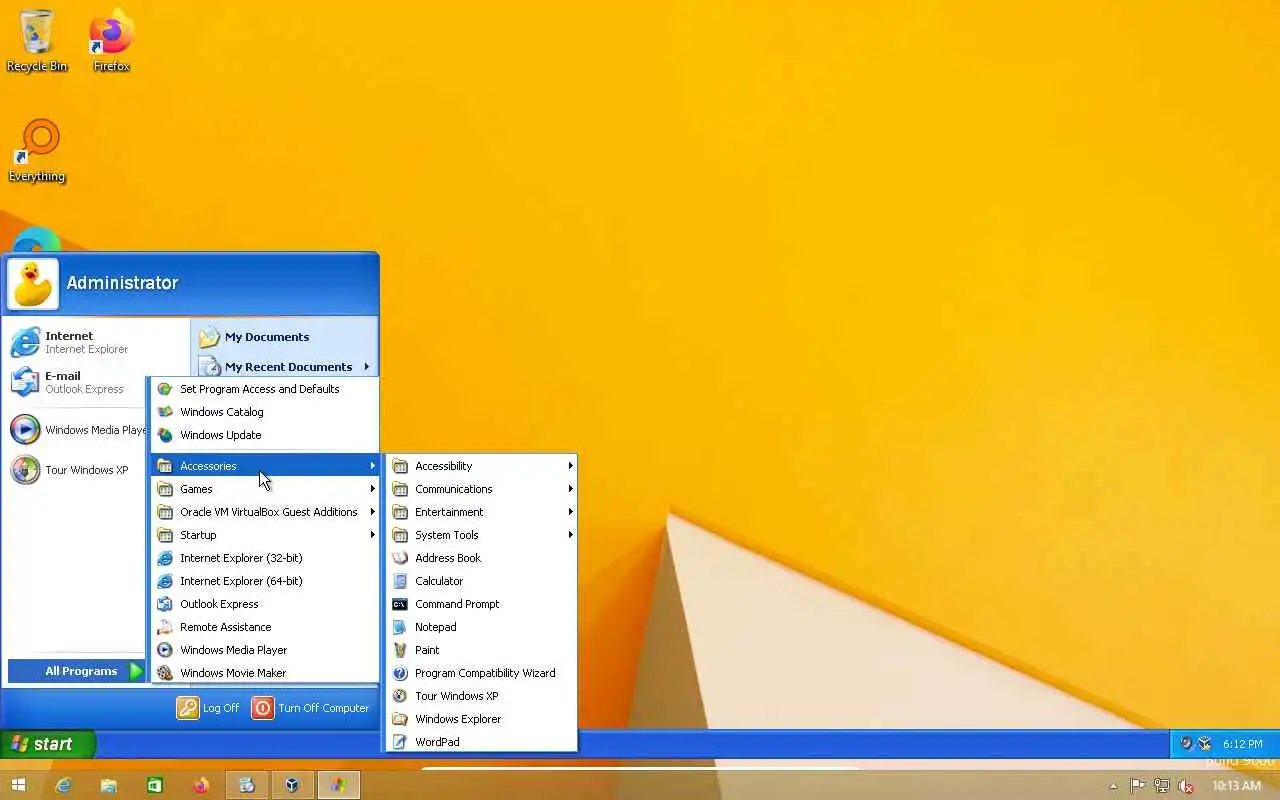Open File Explorer on the host taskbar
Screen dimensions: 1280x800
pyautogui.click(x=108, y=785)
